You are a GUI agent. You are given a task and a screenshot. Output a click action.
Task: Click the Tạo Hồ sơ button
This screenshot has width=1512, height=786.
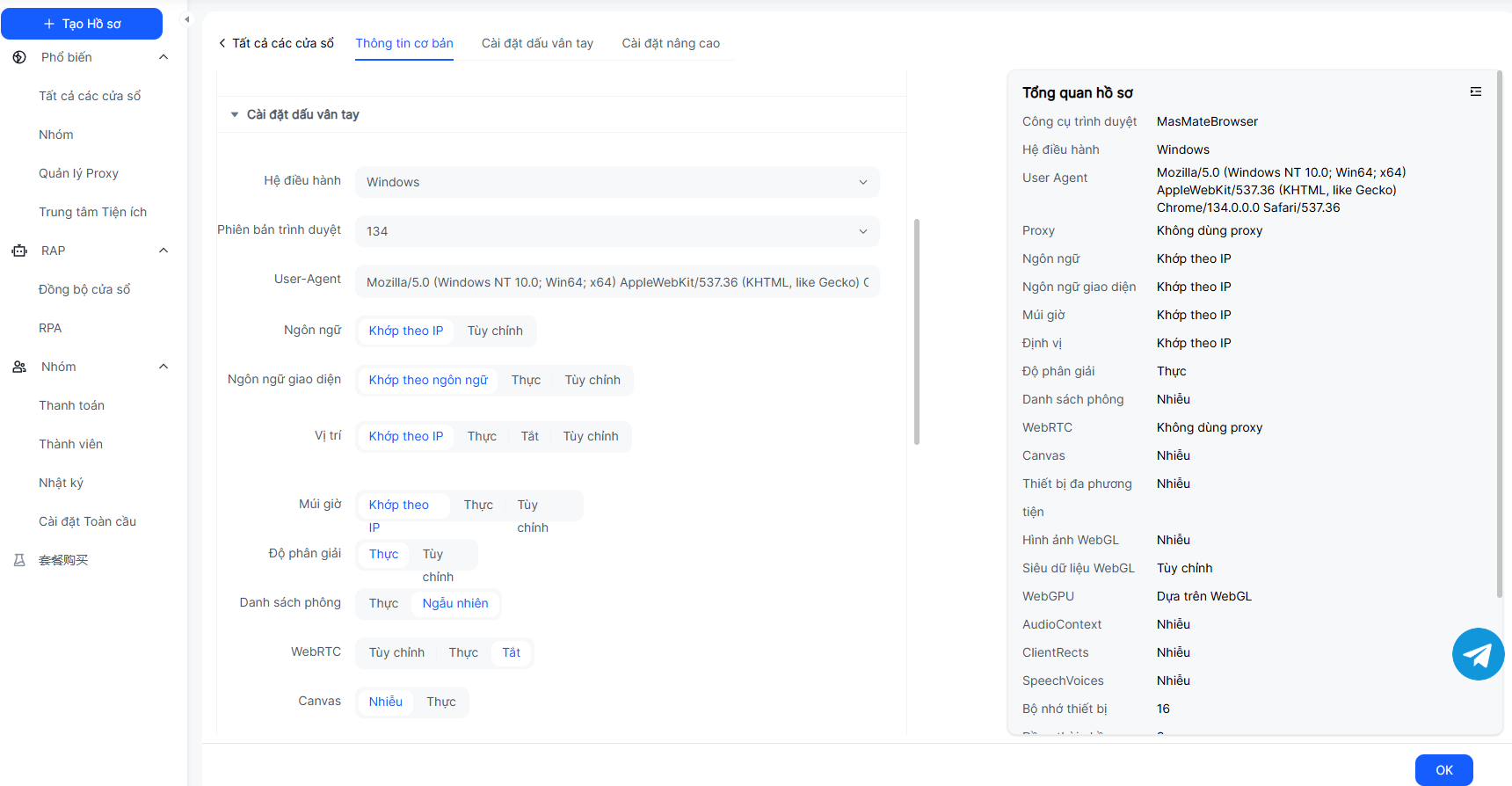pyautogui.click(x=82, y=24)
